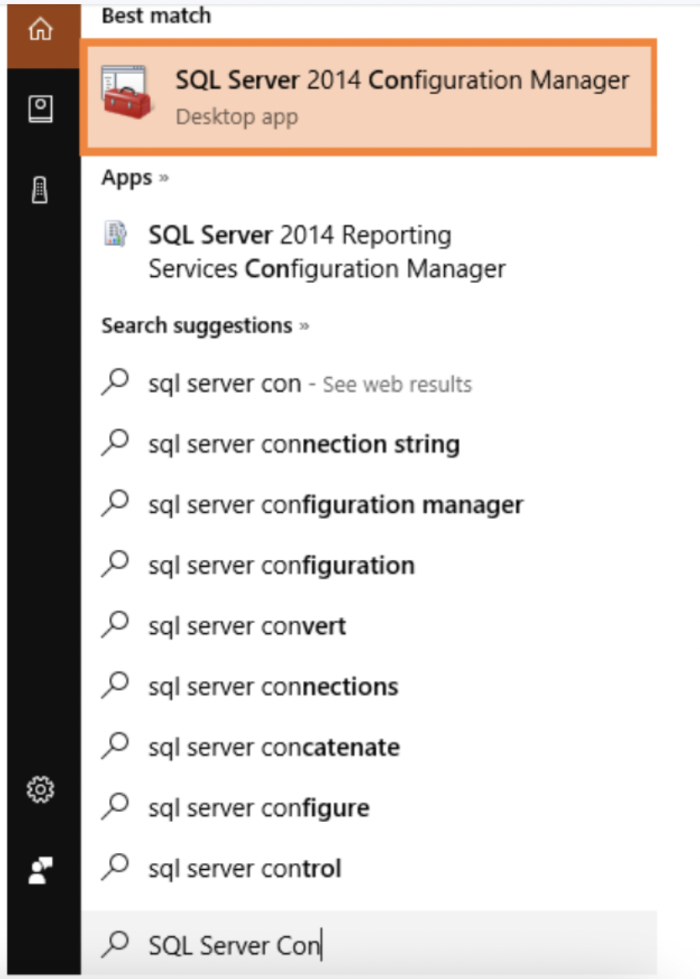700x979 pixels.
Task: Expand the Search suggestions chevron
Action: coord(304,327)
